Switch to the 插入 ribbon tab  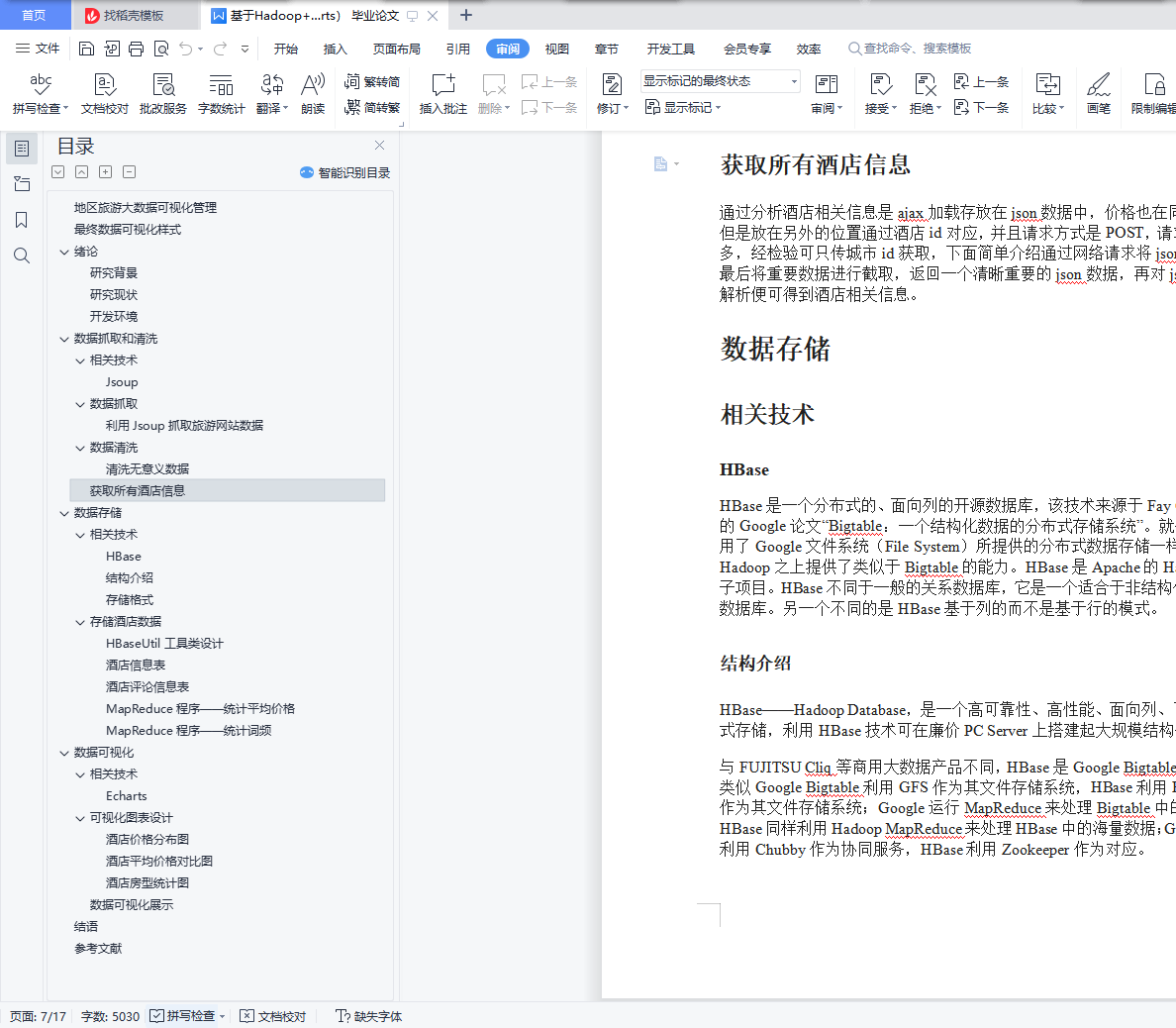coord(336,49)
